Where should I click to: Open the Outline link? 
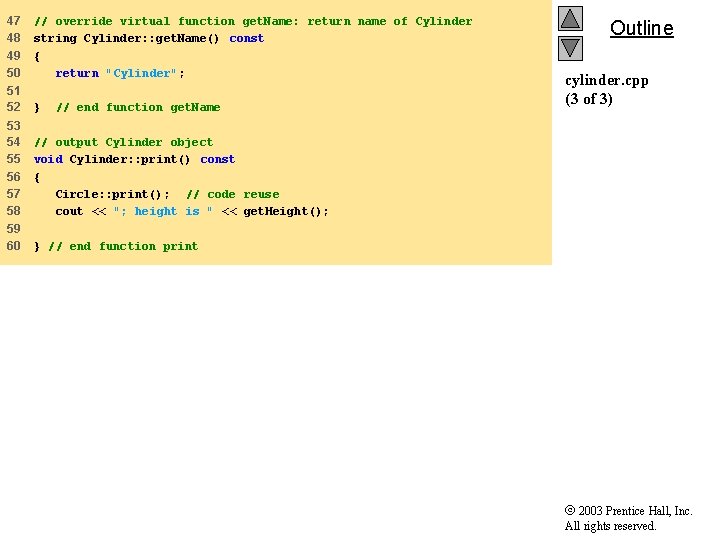pyautogui.click(x=641, y=28)
